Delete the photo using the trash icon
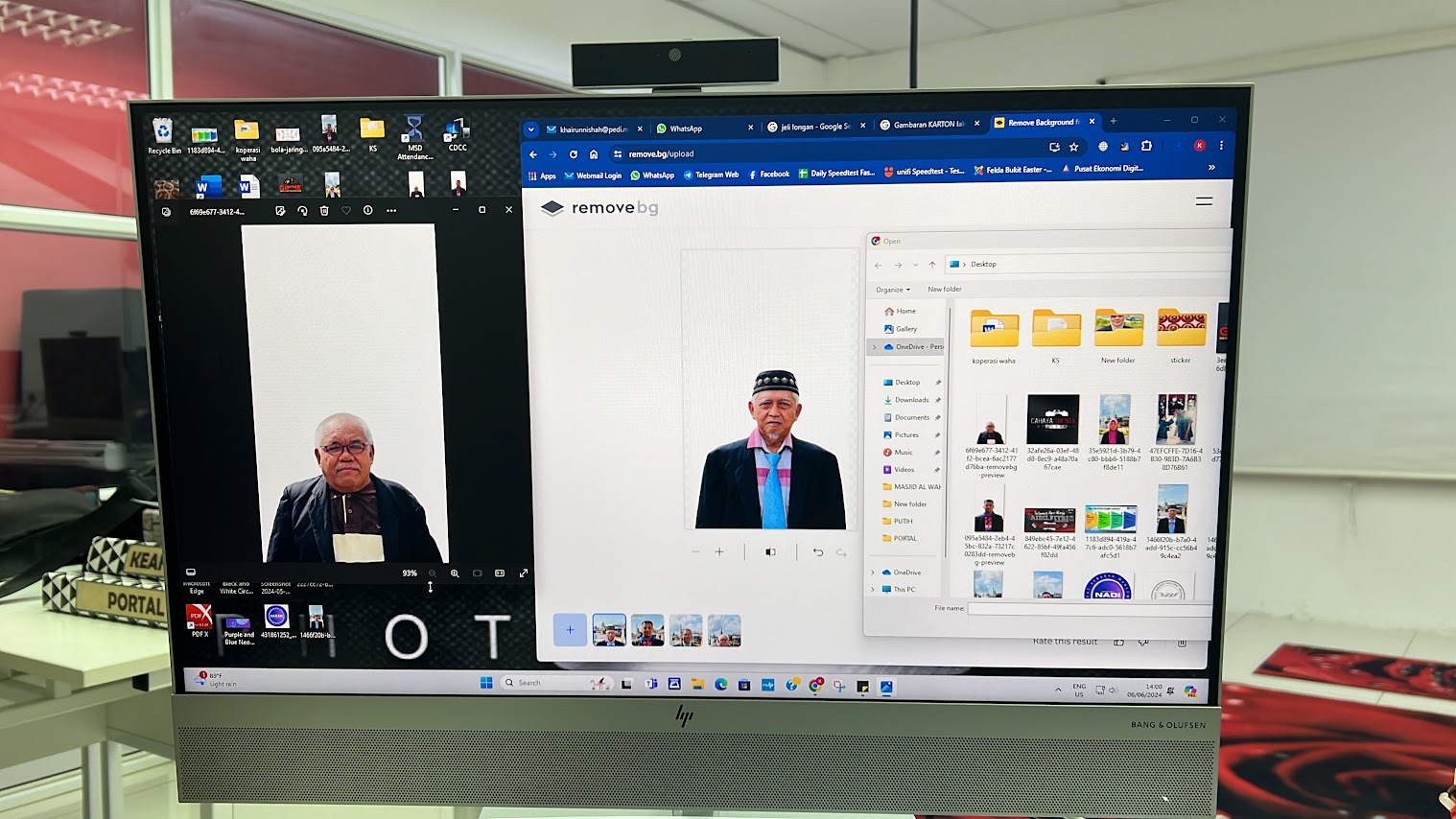 (324, 211)
